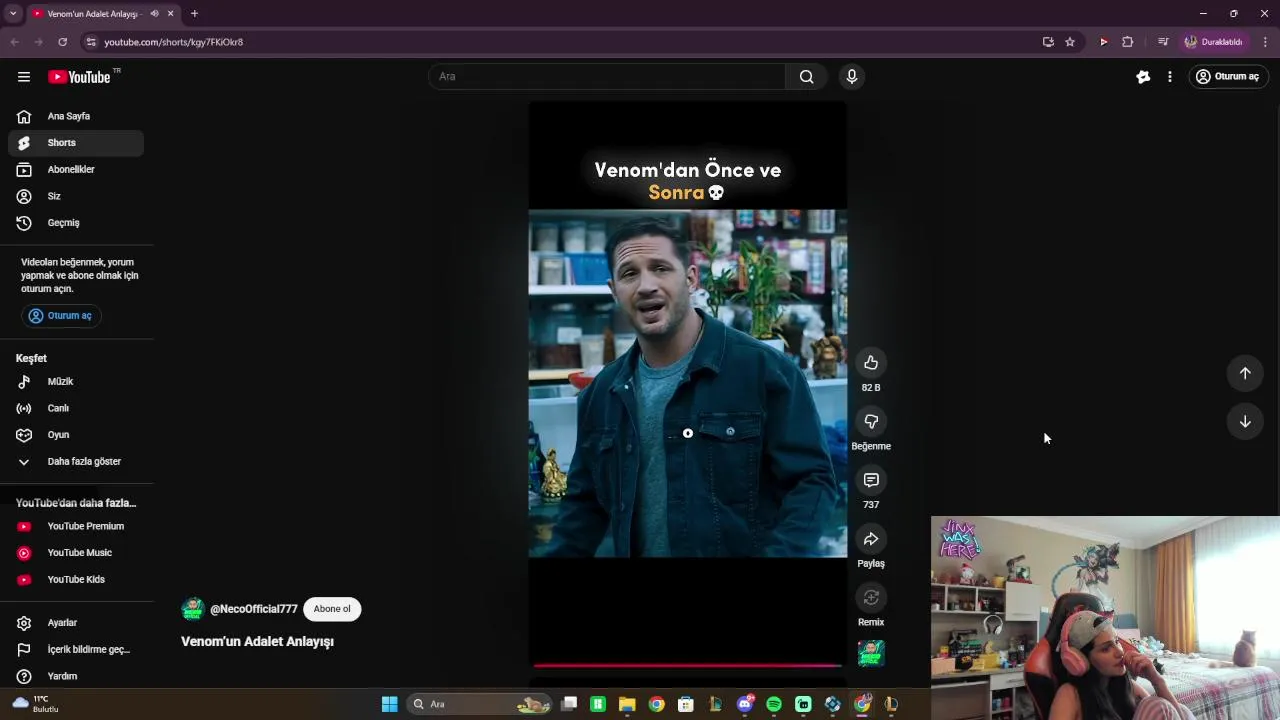Open the media controls icon in toolbar
This screenshot has width=1280, height=720.
[x=1163, y=42]
